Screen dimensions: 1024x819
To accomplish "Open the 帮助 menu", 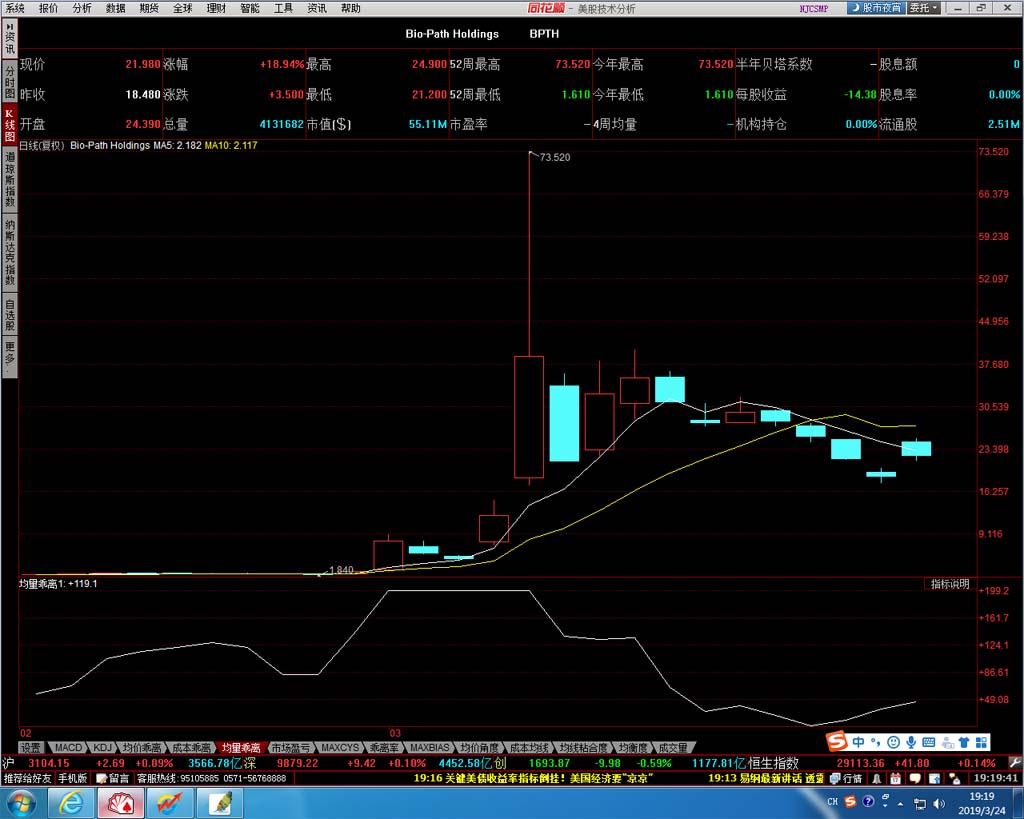I will pyautogui.click(x=351, y=8).
